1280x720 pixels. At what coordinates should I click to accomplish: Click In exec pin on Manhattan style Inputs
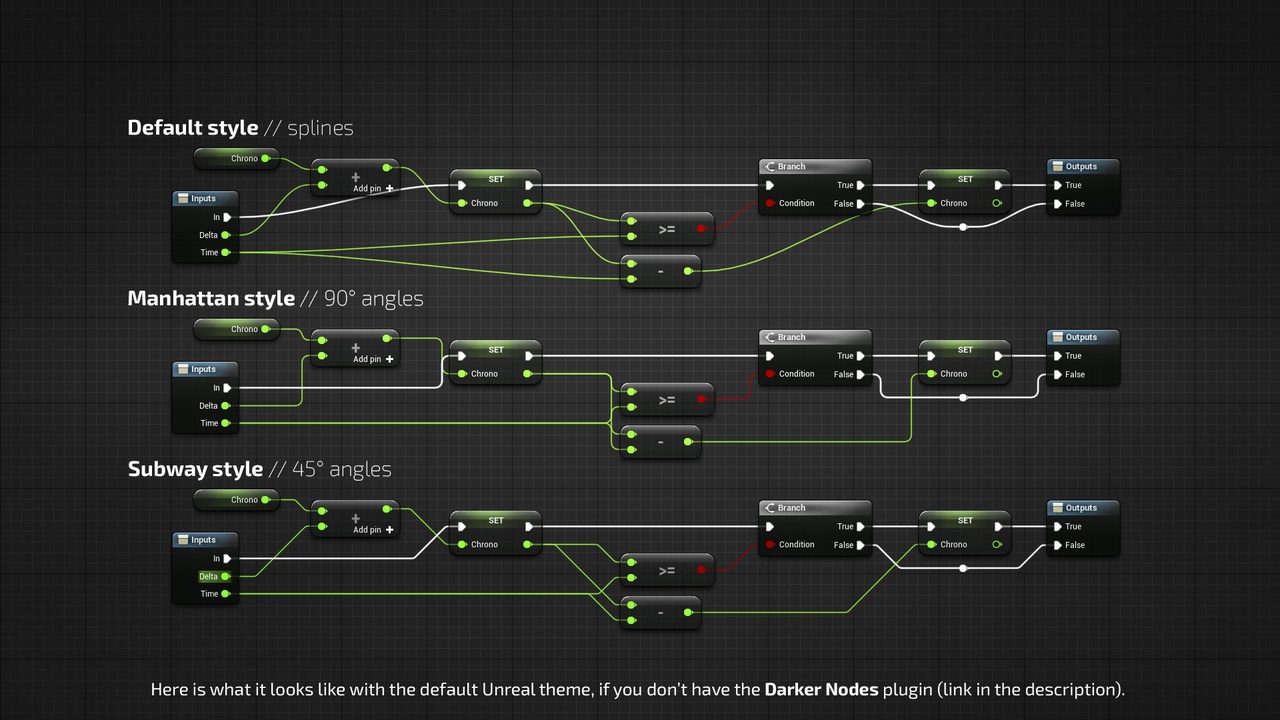pos(227,388)
